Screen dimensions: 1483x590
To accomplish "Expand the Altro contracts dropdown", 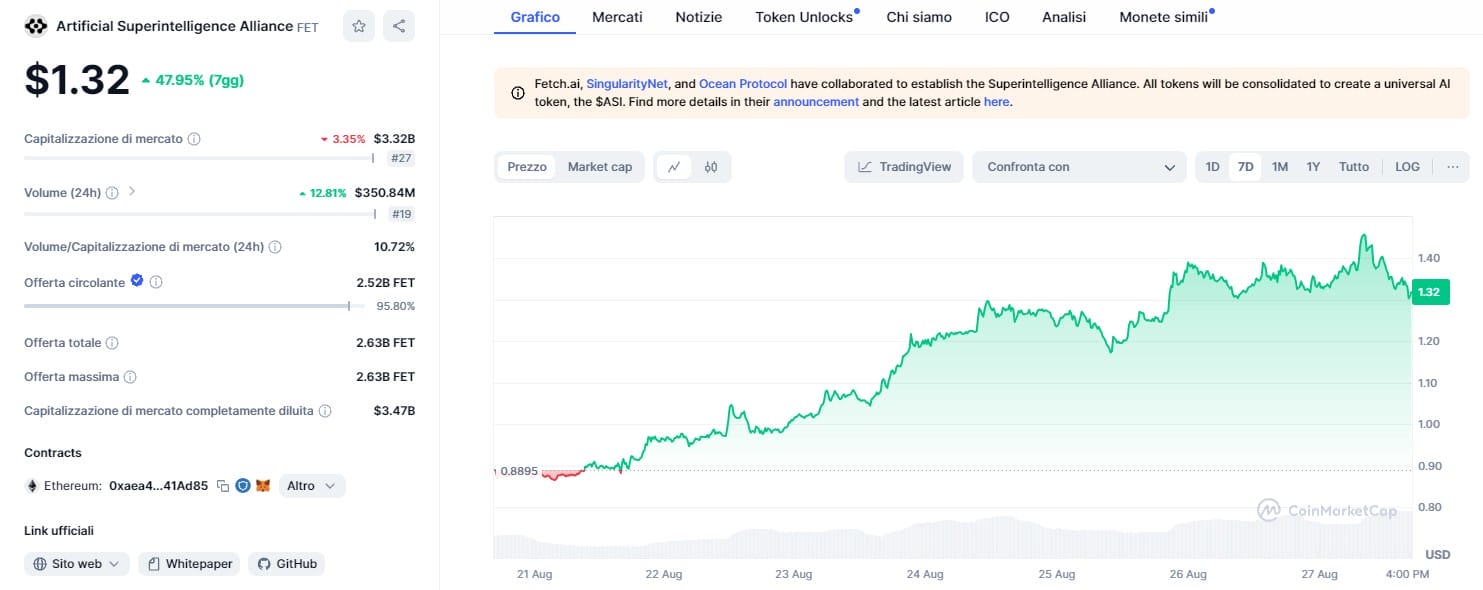I will click(x=312, y=486).
